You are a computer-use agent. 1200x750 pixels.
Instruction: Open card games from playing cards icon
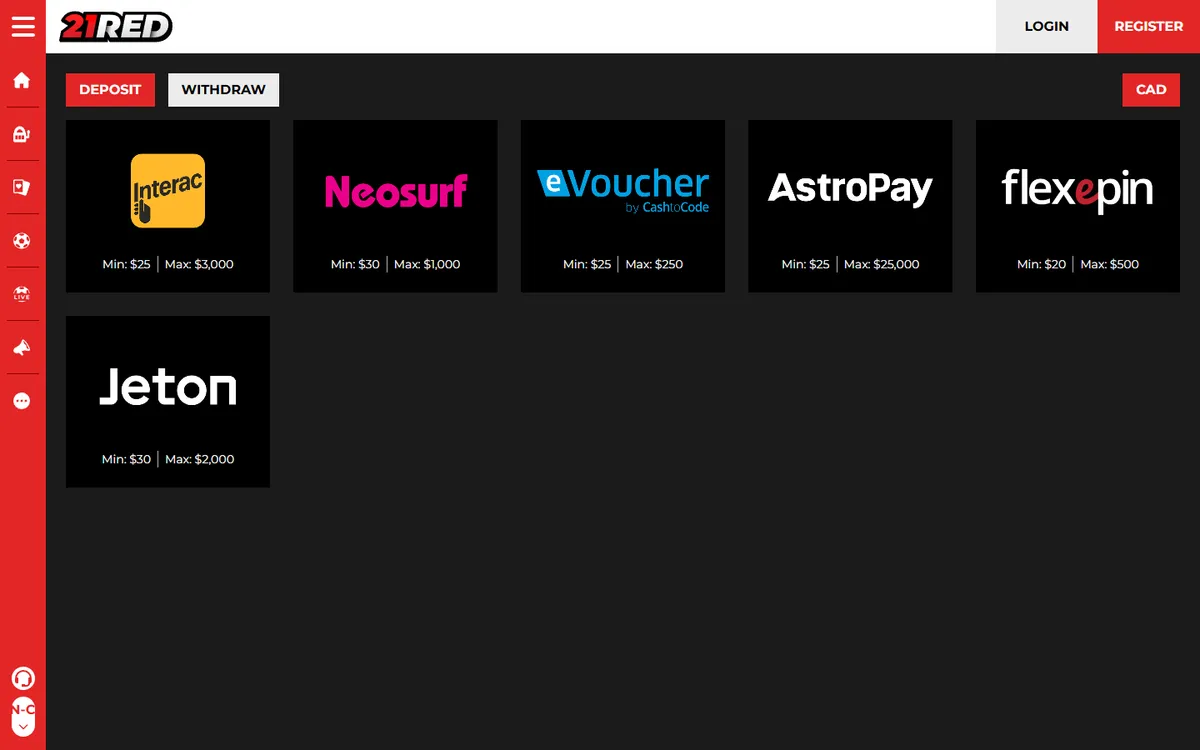point(22,187)
